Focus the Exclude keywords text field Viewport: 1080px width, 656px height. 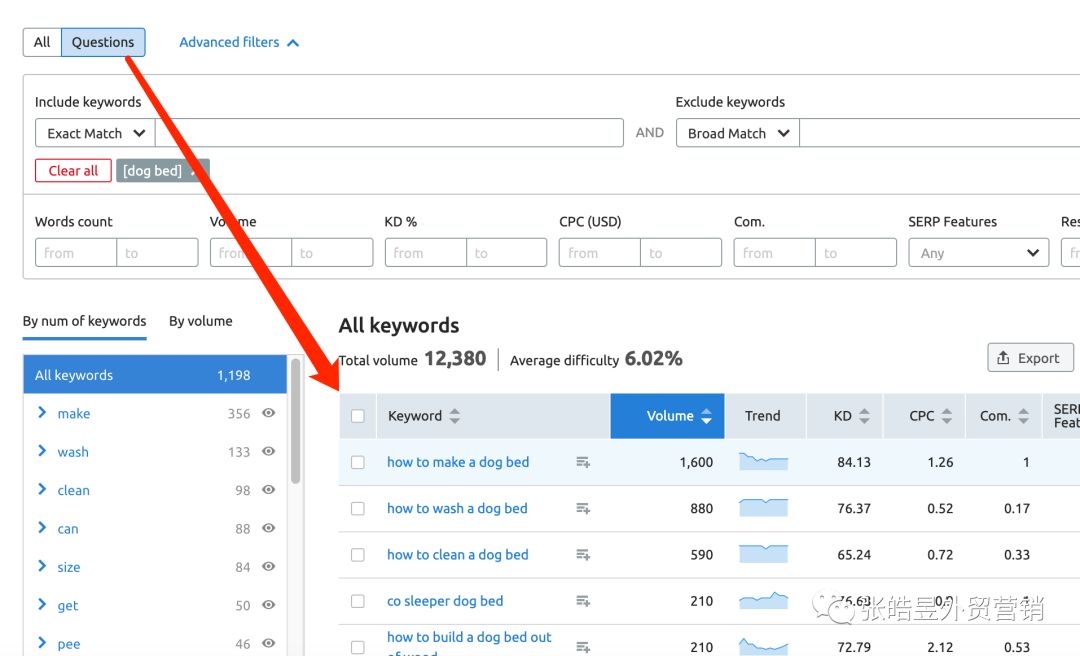point(939,133)
